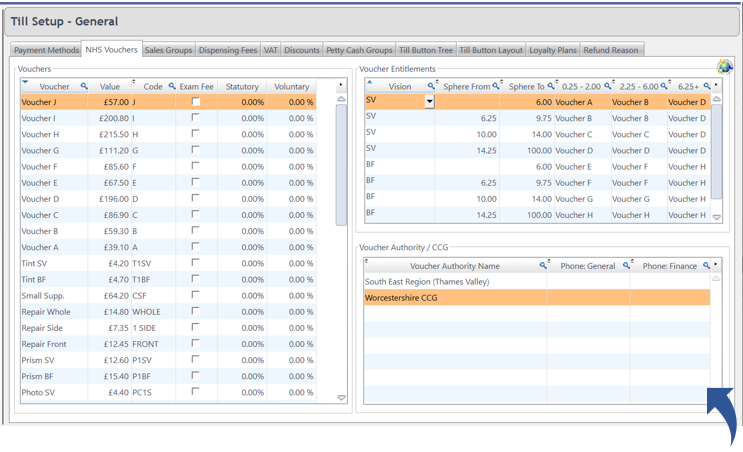Tick Exam Fee checkbox for Voucher H
Viewport: 743px width, 452px height.
(x=196, y=134)
